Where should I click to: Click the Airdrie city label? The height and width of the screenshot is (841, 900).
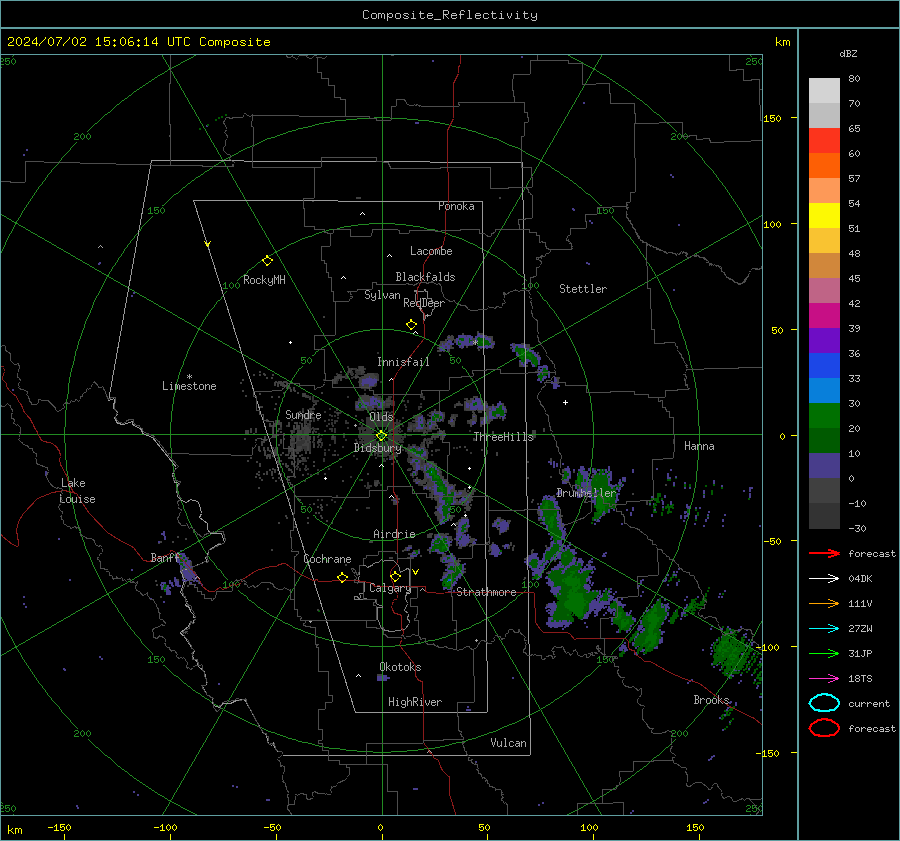394,534
